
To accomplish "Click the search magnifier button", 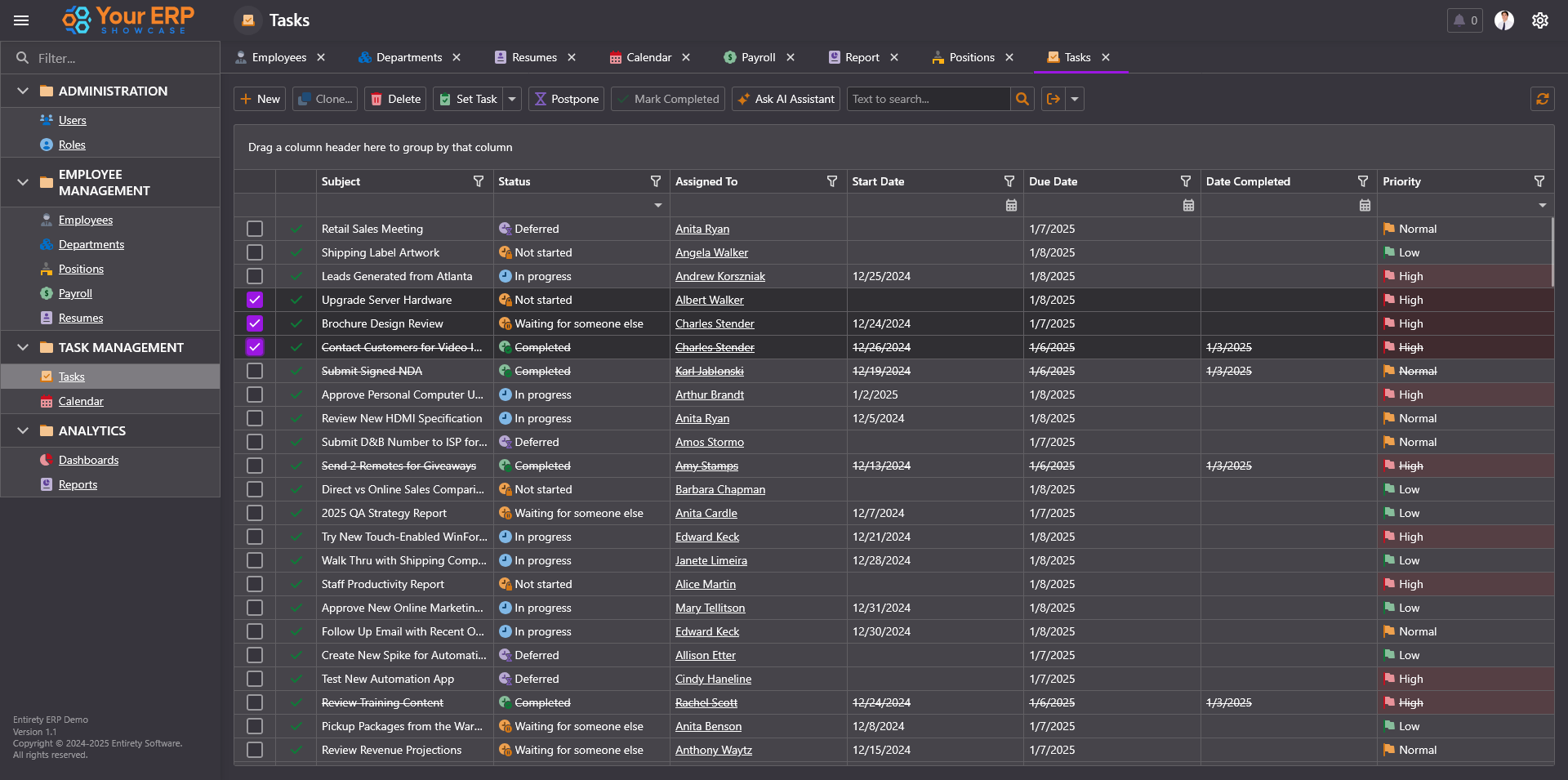I will 1022,99.
